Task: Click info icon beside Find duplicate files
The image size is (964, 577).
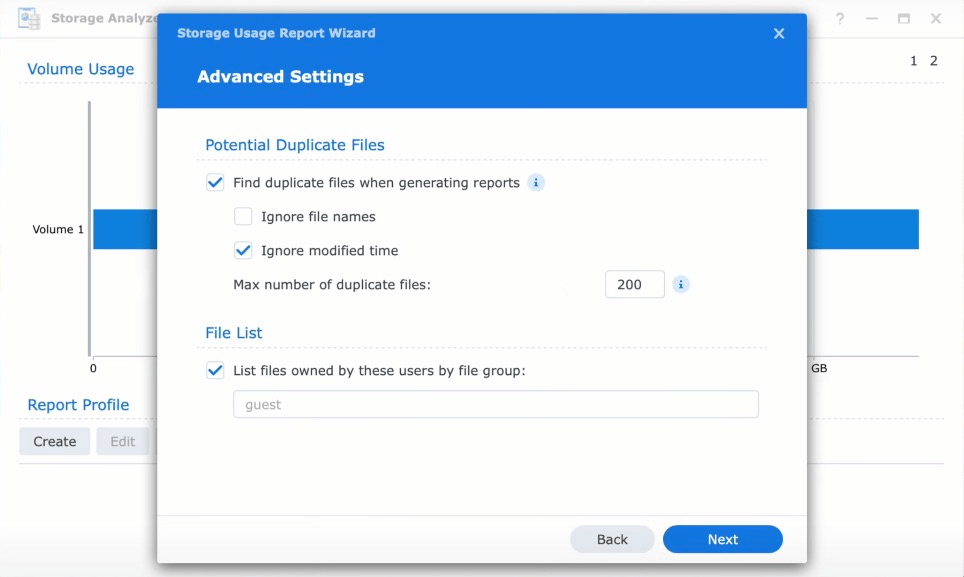Action: point(536,183)
